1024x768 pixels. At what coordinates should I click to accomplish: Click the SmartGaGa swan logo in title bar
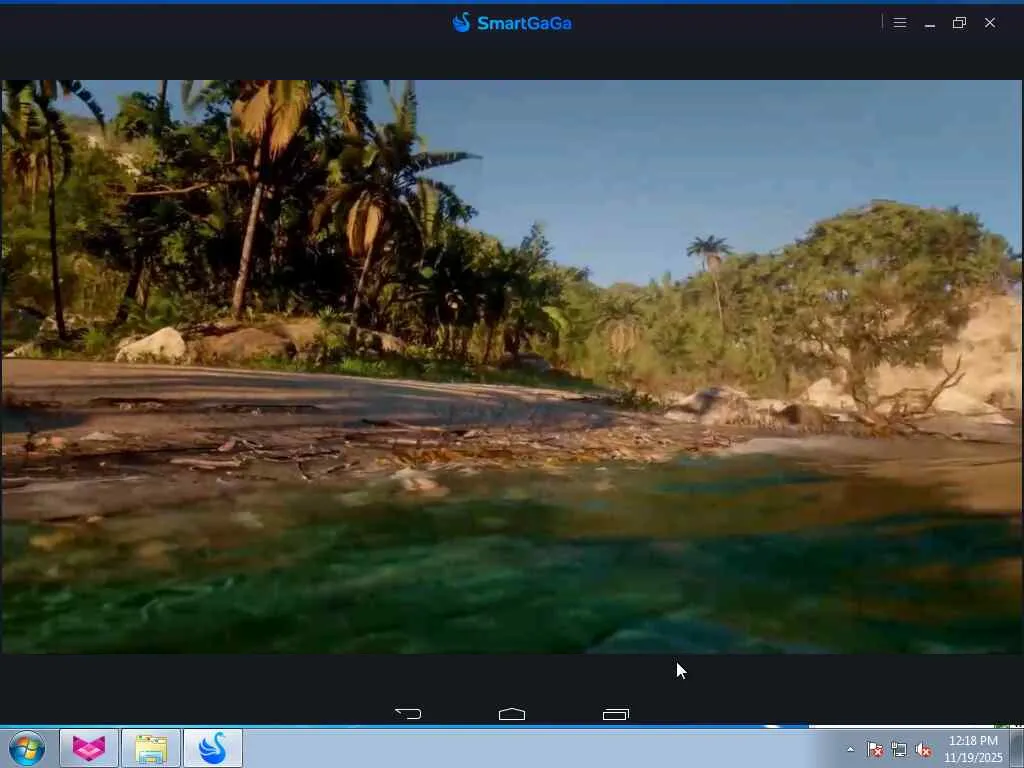pos(462,22)
